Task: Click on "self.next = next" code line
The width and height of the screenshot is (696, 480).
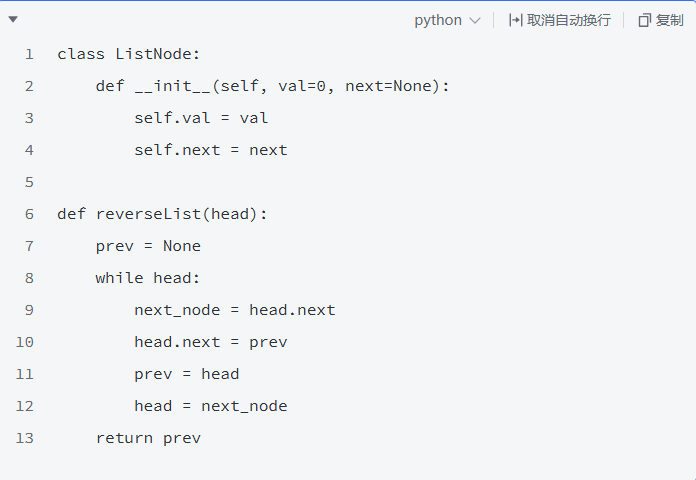Action: (211, 150)
